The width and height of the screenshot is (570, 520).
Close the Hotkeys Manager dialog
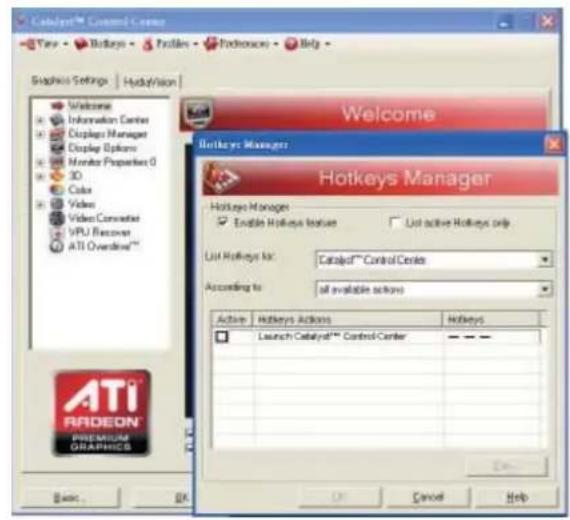pos(554,144)
